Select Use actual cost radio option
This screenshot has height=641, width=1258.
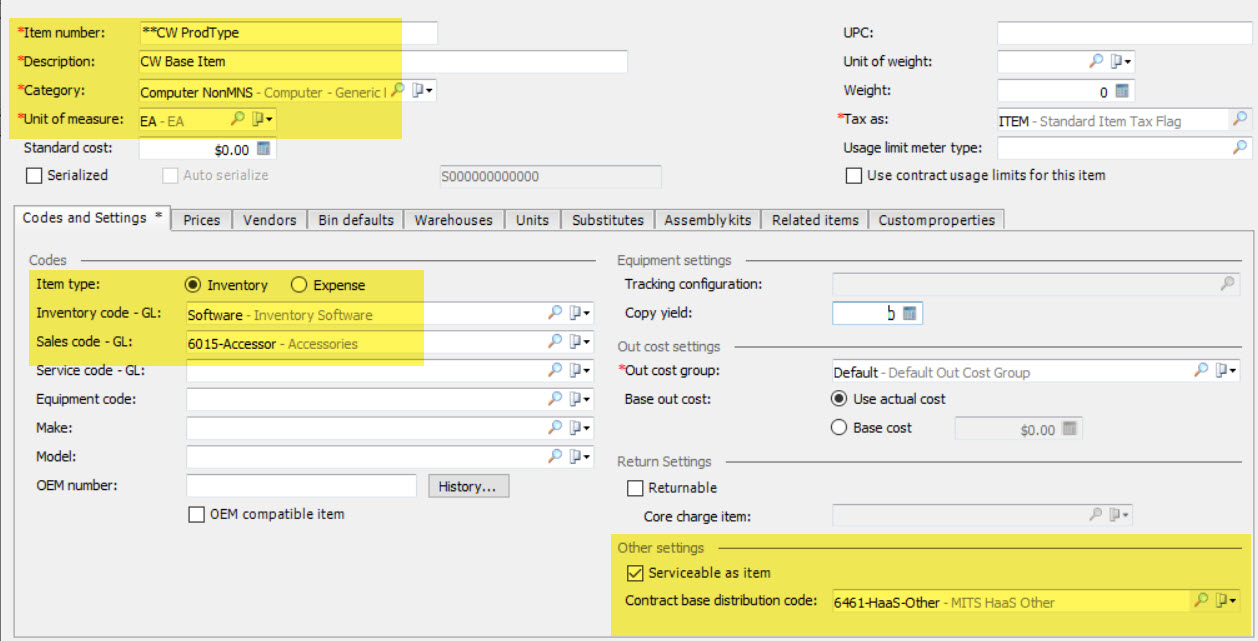[x=840, y=399]
